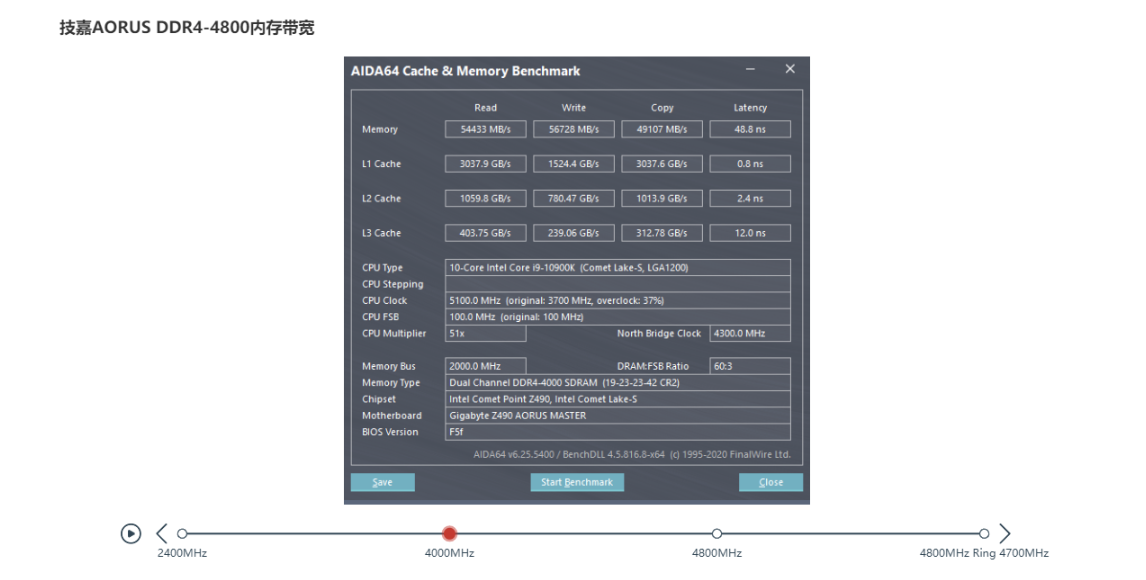
Task: Click L1 Cache Copy value 3037.6 GB/s
Action: pyautogui.click(x=661, y=164)
